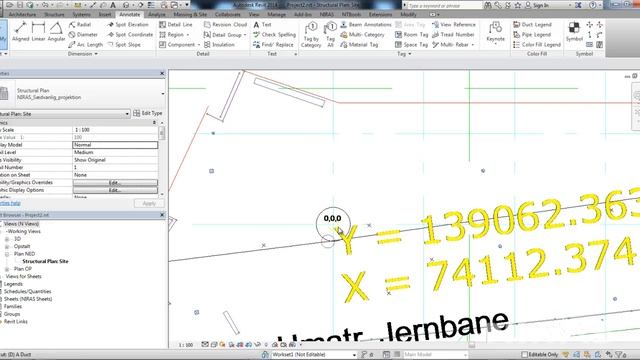Click Edit for Graphic Display Options
The image size is (640, 360).
pyautogui.click(x=115, y=190)
